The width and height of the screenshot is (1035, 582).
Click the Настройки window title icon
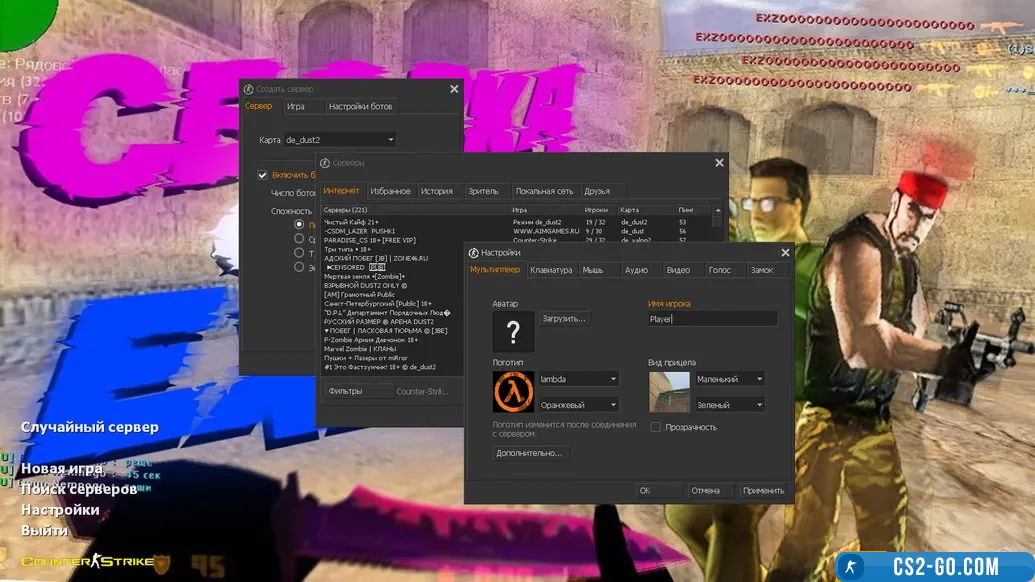tap(474, 253)
